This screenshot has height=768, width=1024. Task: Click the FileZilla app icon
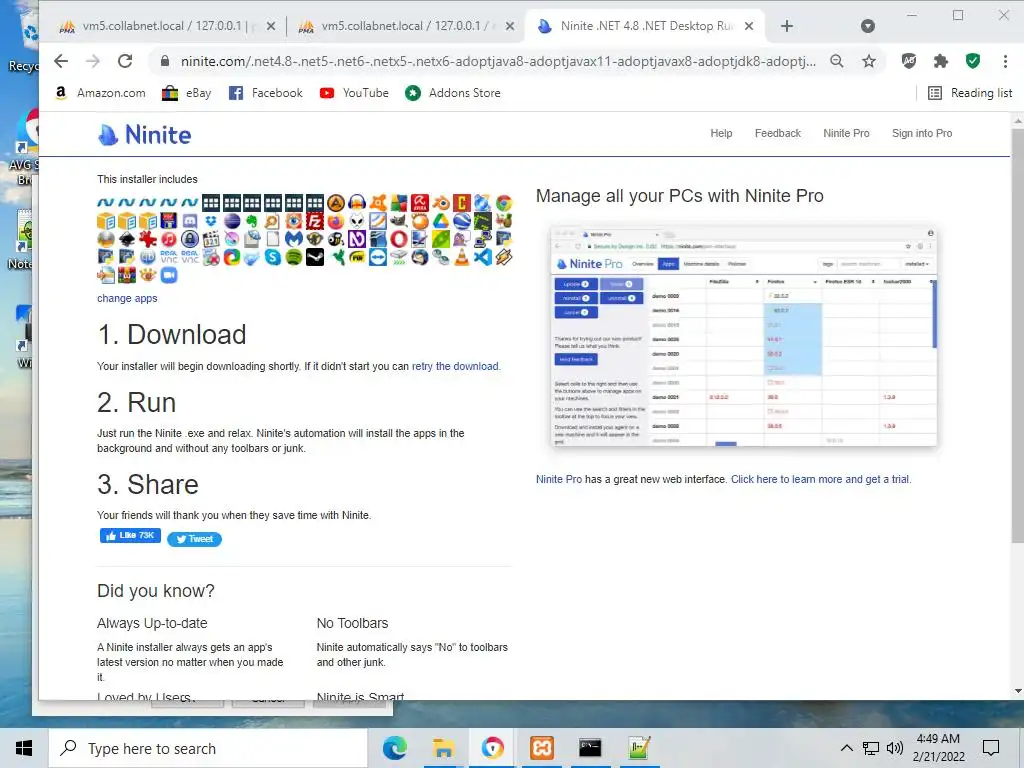314,221
